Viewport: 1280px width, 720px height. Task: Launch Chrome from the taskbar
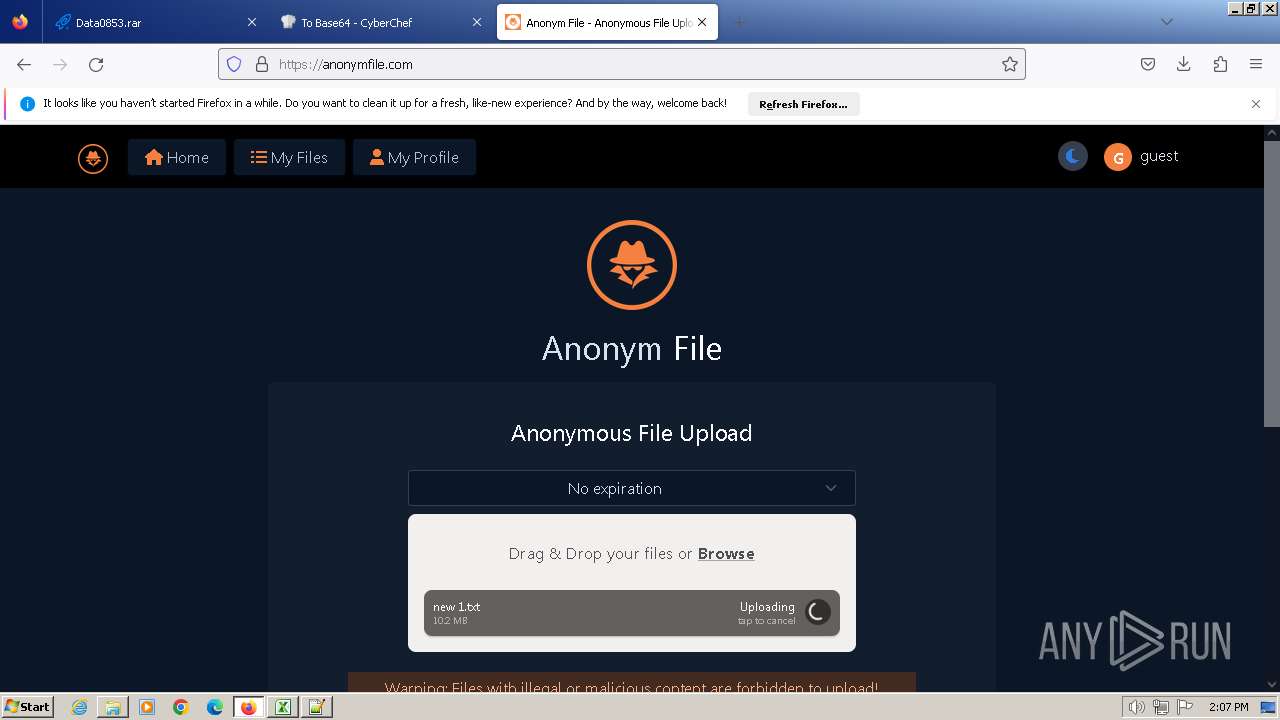point(181,707)
